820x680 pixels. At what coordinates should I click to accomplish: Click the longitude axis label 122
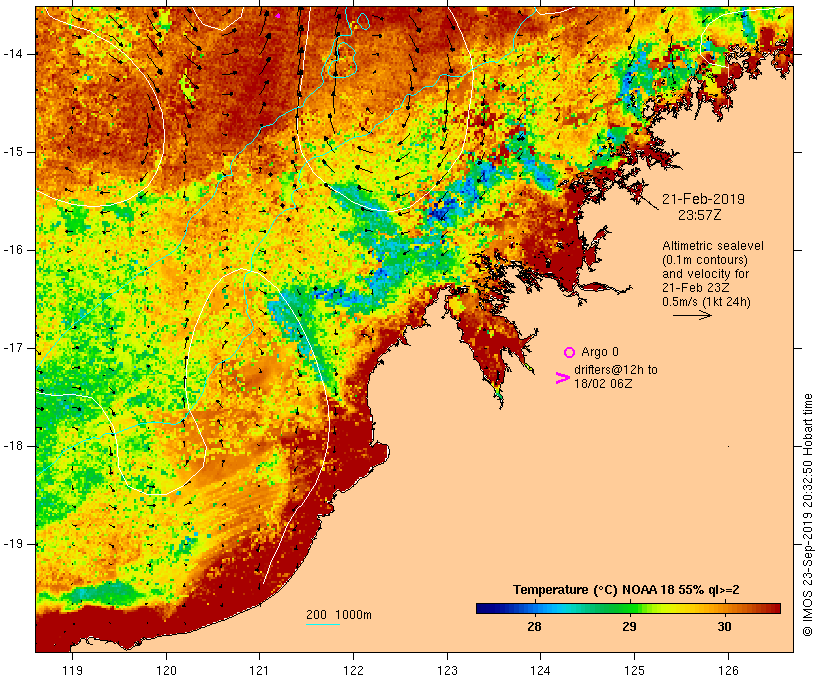tap(354, 671)
